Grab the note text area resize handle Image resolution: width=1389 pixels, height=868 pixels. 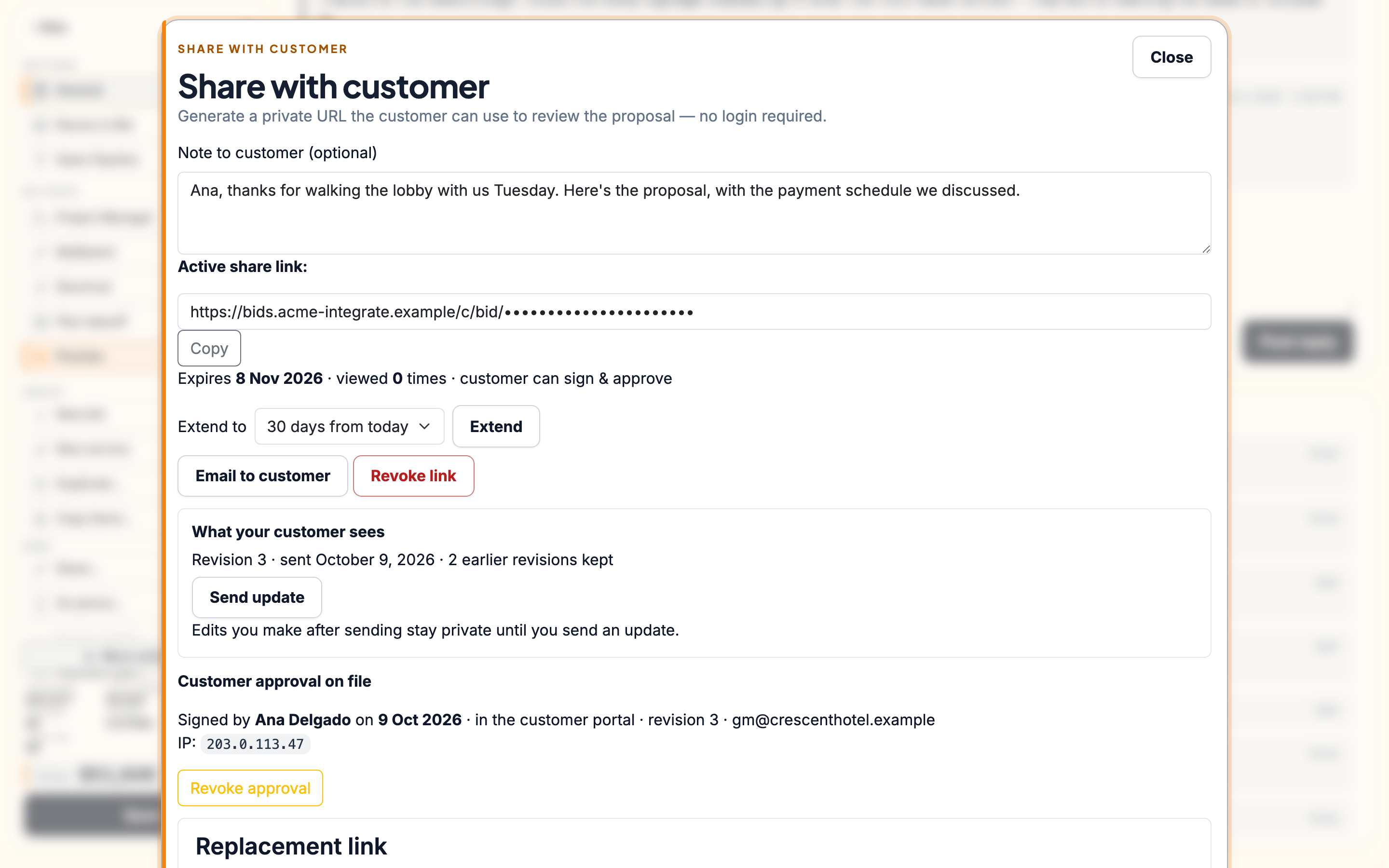pyautogui.click(x=1206, y=249)
